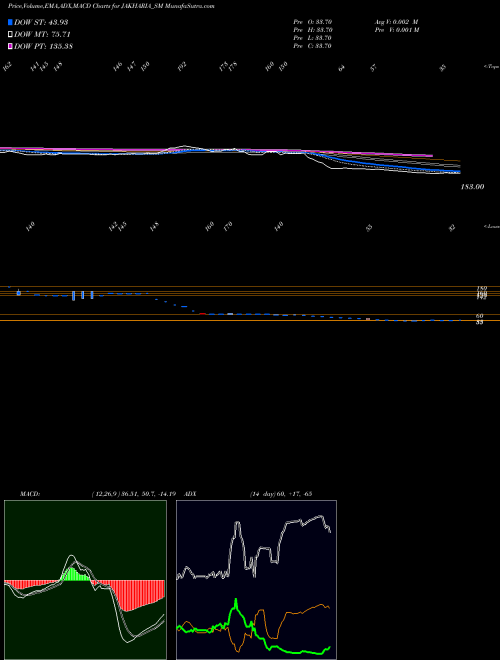Click the 183.00 price label
The height and width of the screenshot is (660, 500).
[x=472, y=186]
